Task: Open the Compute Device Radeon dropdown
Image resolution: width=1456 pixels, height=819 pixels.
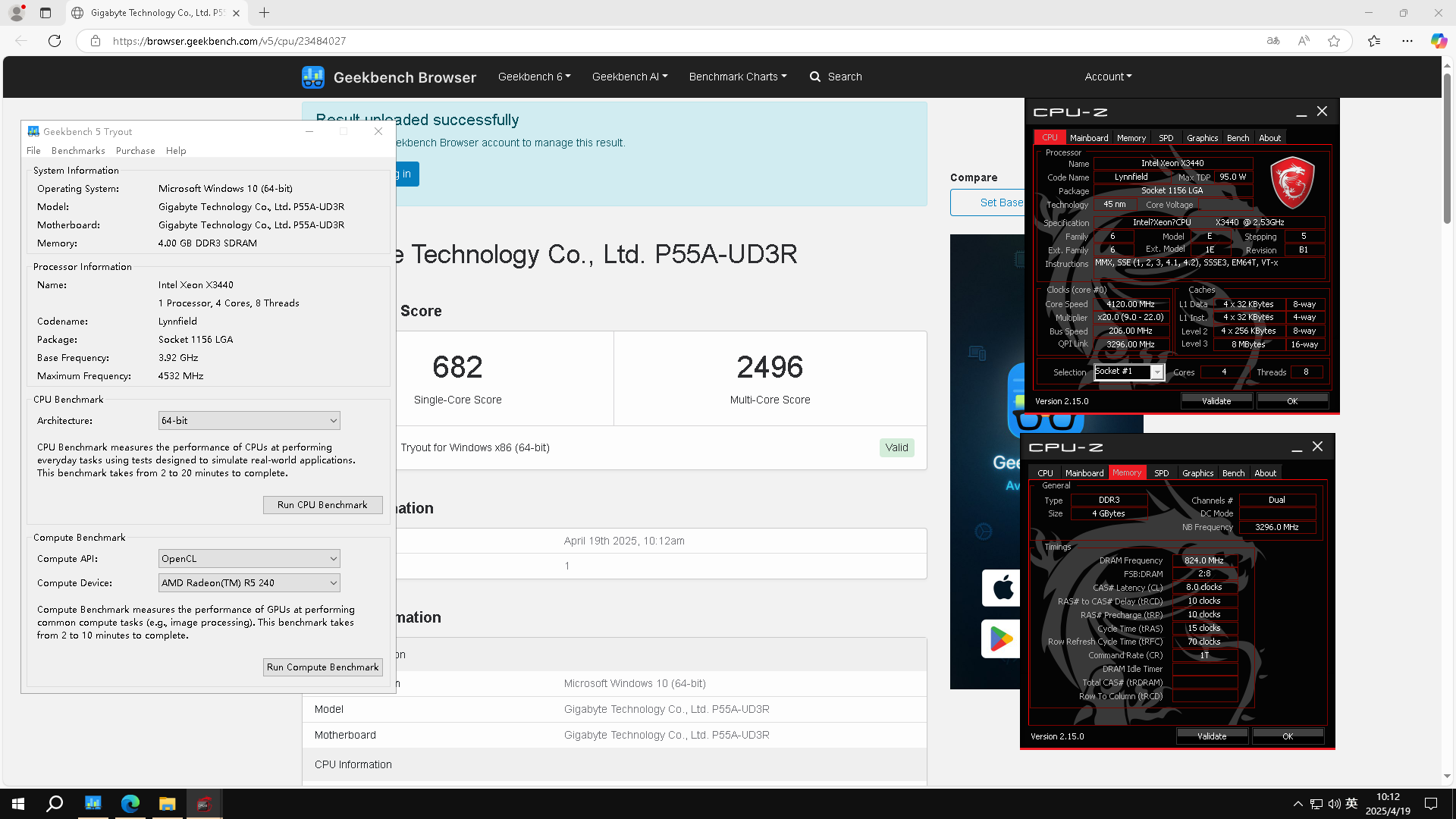Action: 249,583
